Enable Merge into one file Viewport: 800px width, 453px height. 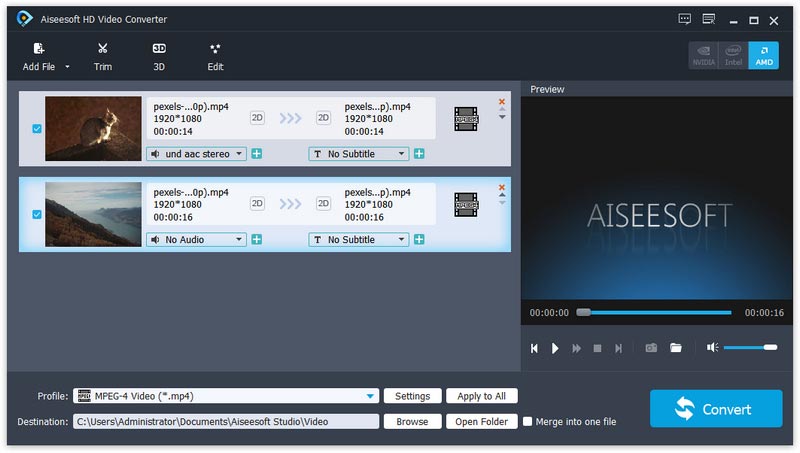click(528, 421)
